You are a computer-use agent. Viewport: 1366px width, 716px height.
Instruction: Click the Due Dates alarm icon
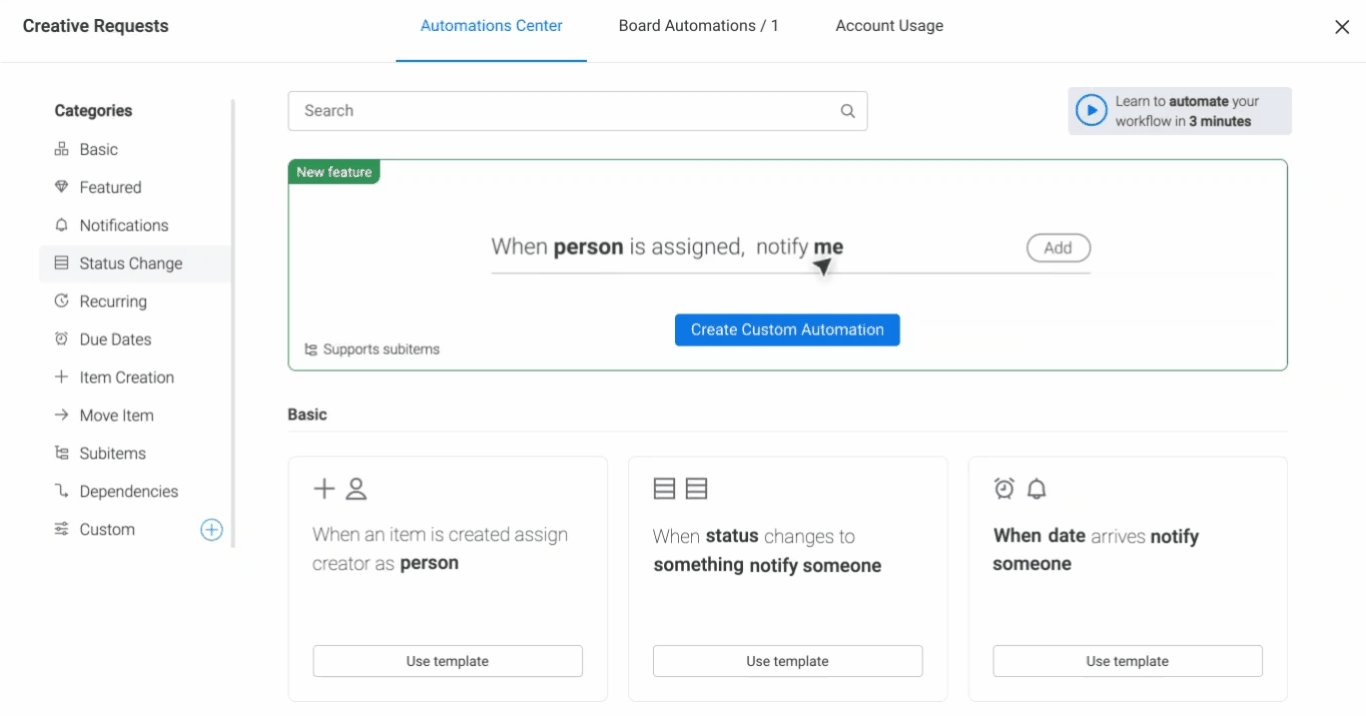pyautogui.click(x=61, y=339)
